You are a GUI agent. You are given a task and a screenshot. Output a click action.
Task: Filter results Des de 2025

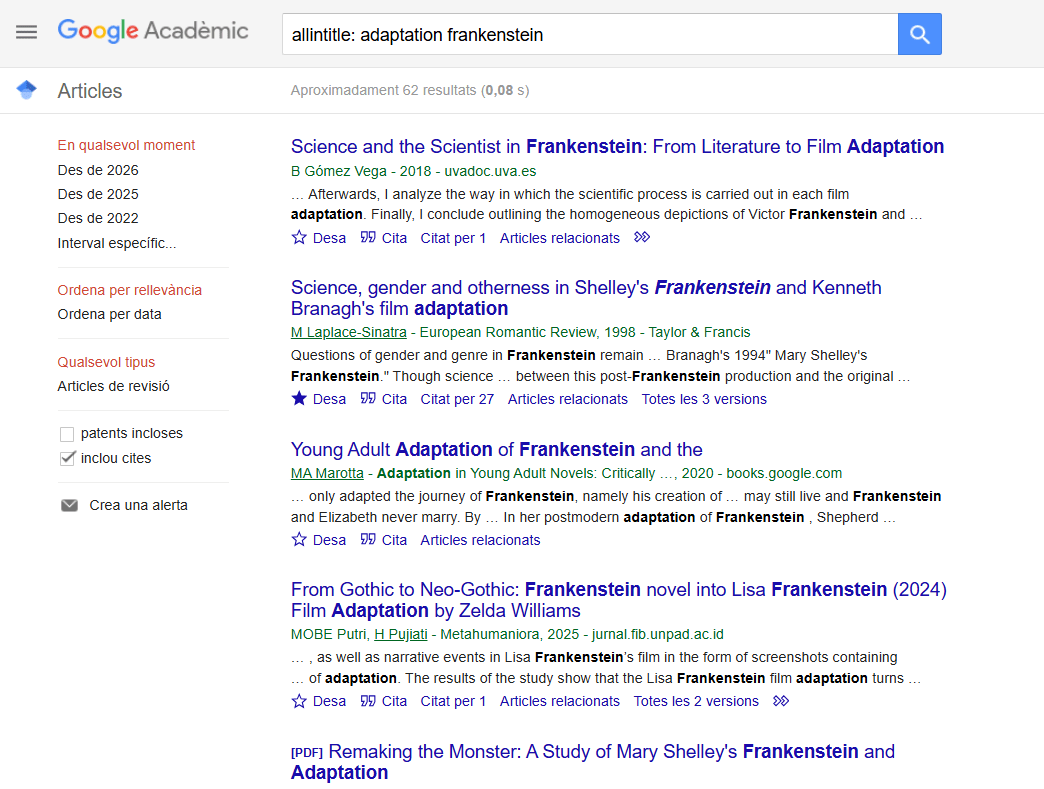pyautogui.click(x=98, y=194)
